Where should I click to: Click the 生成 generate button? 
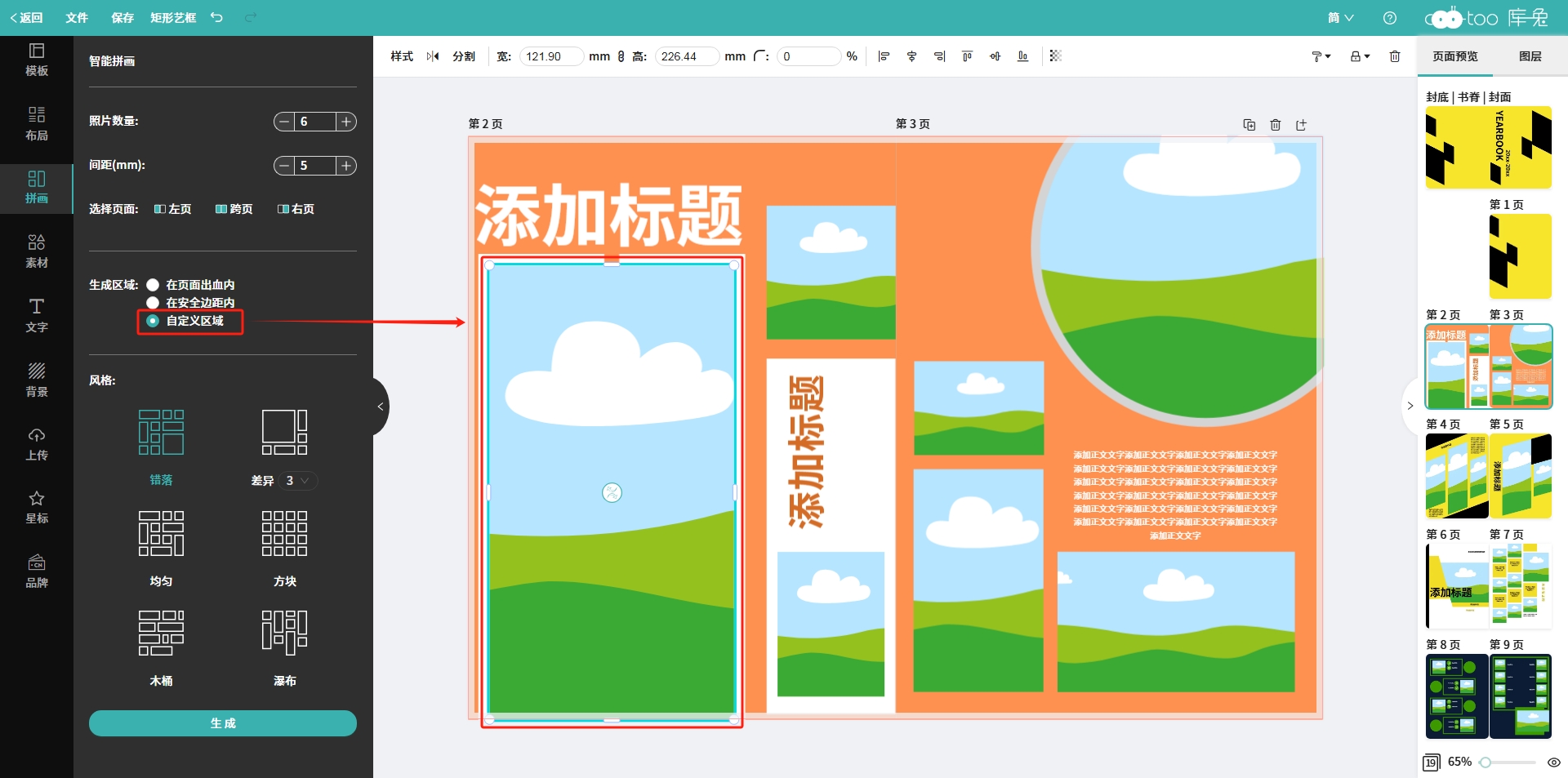(223, 723)
